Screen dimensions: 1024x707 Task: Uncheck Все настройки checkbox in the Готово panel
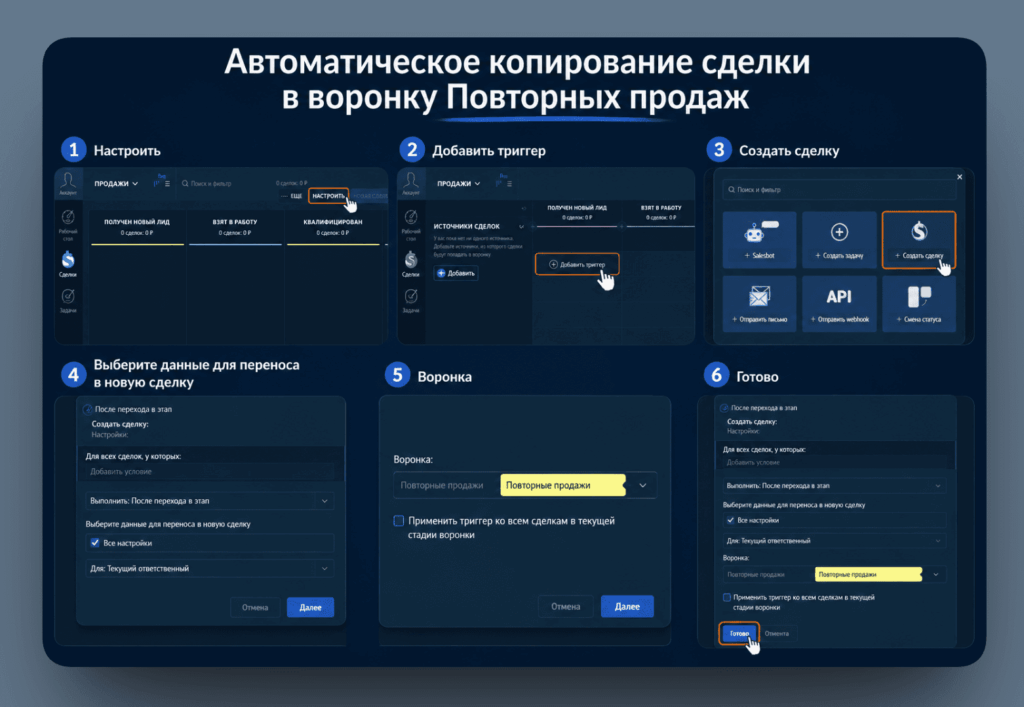coord(730,520)
